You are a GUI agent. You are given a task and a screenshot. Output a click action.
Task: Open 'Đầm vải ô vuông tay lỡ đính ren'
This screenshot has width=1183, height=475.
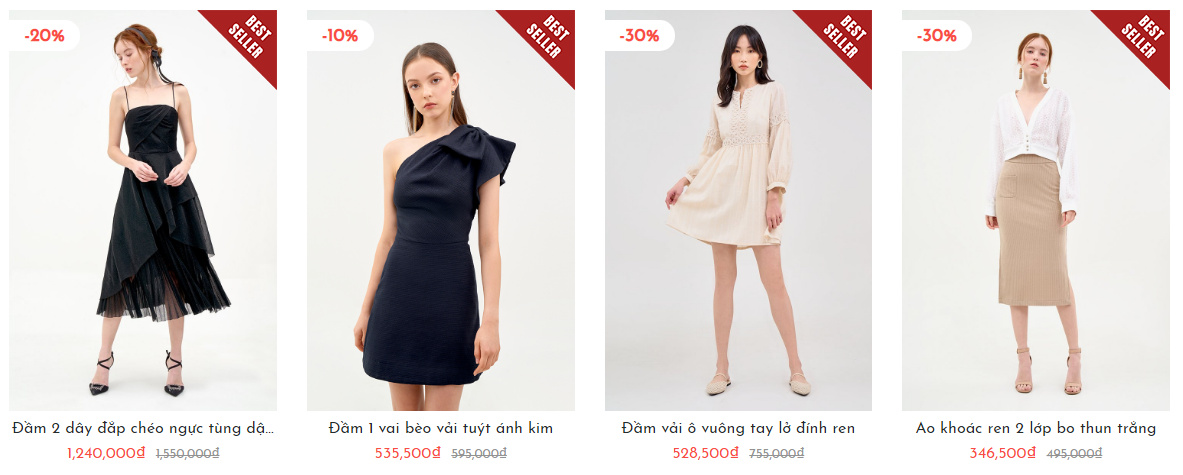click(739, 429)
